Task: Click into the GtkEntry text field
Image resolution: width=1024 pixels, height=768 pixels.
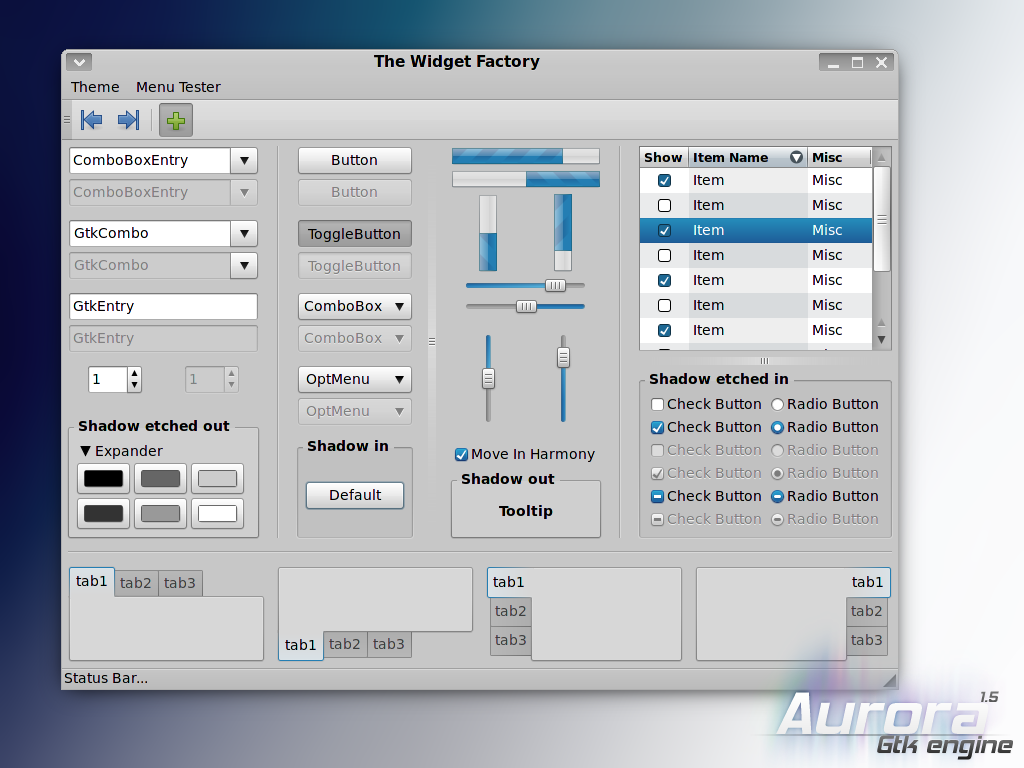Action: tap(163, 306)
